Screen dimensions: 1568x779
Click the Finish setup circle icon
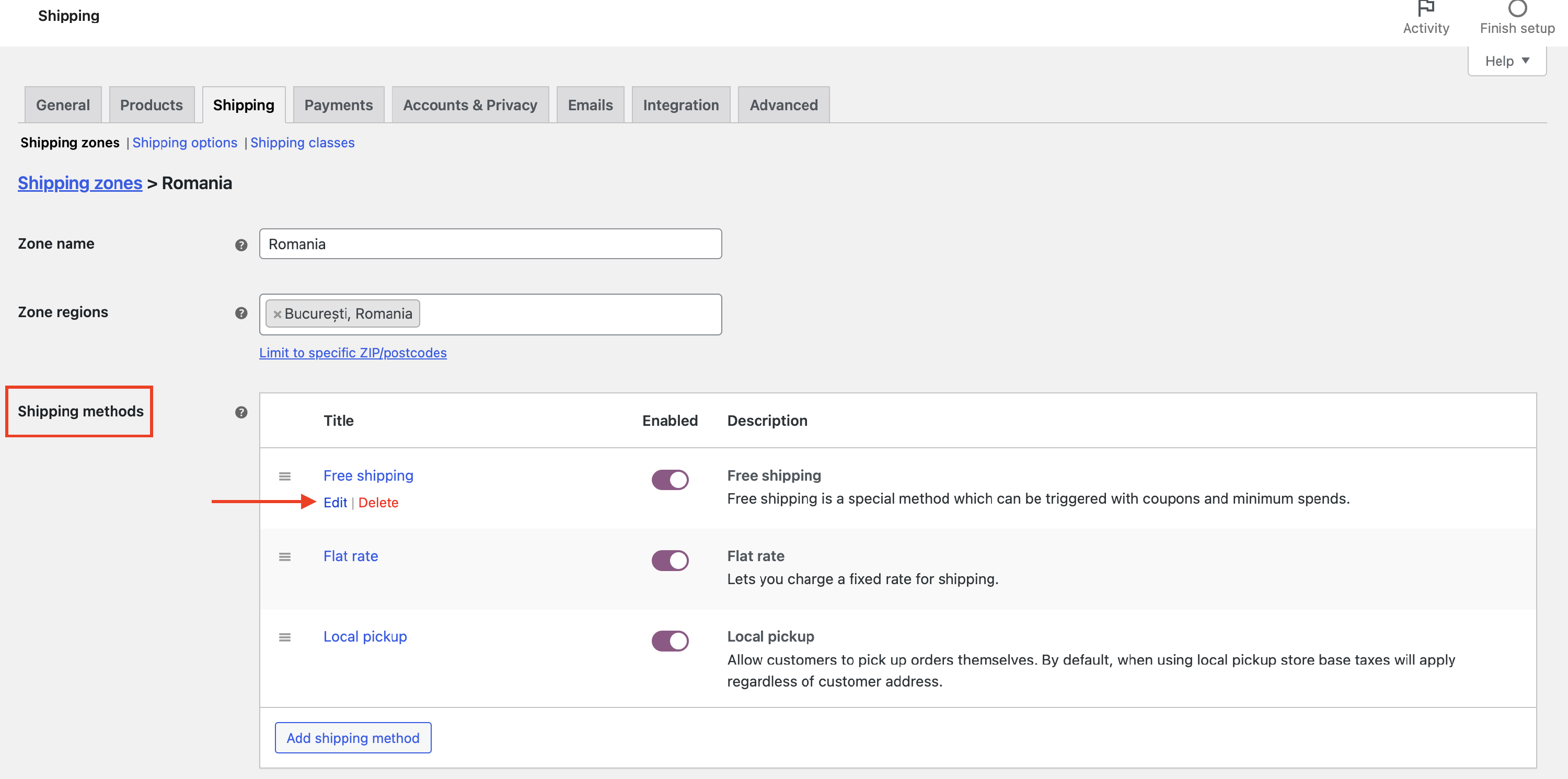pyautogui.click(x=1517, y=8)
